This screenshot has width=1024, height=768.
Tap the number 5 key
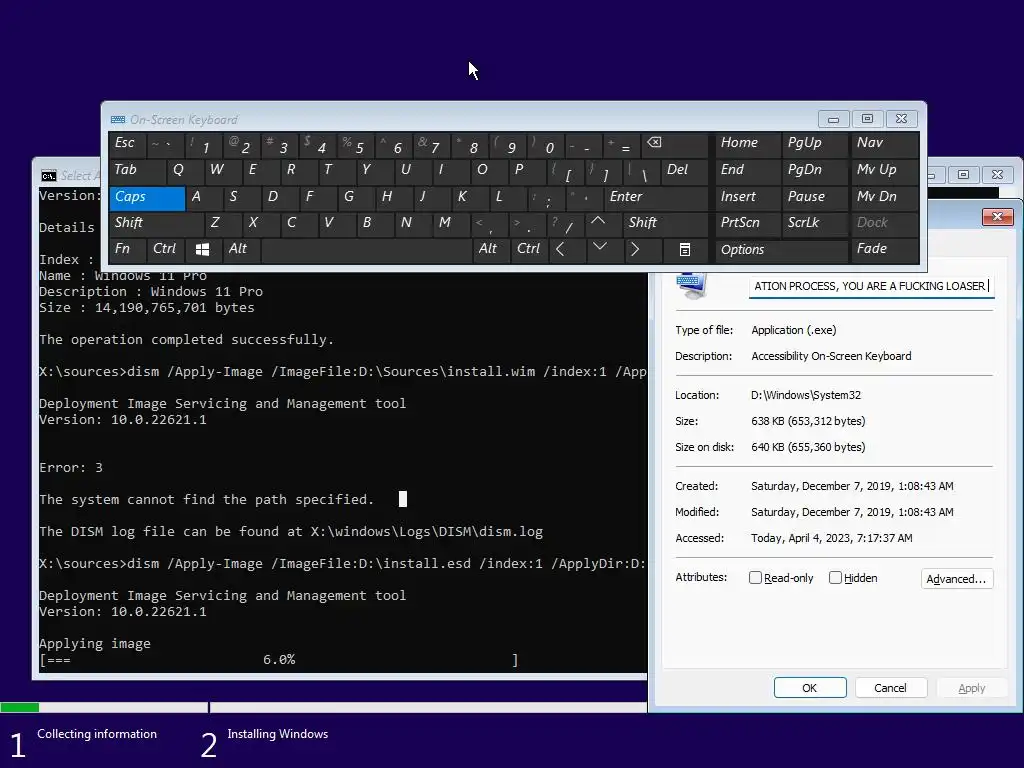coord(355,144)
